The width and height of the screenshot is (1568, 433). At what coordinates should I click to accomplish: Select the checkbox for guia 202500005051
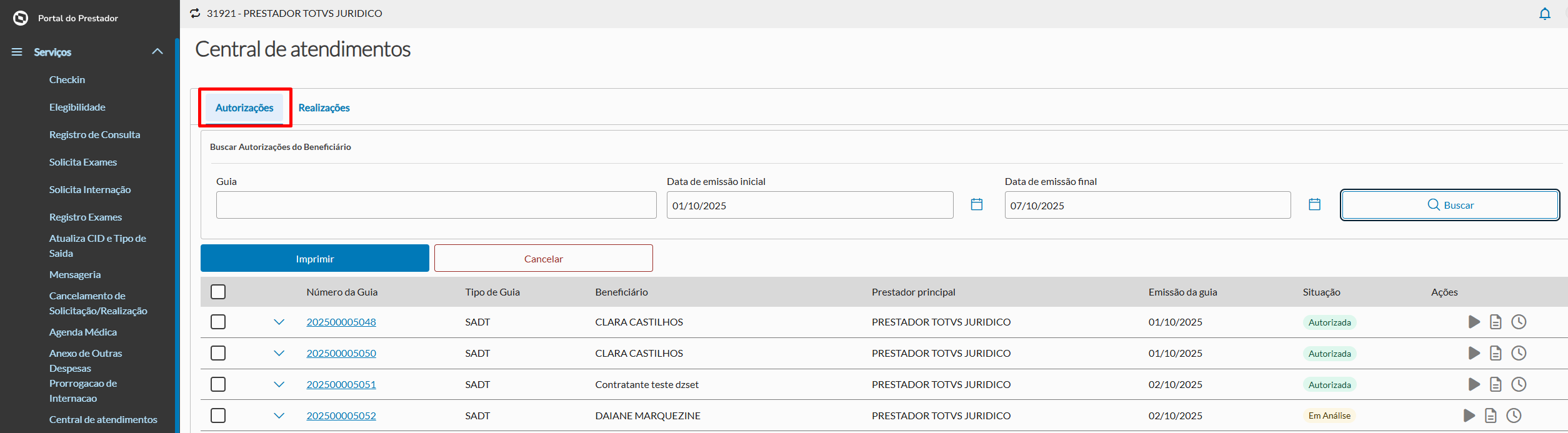218,384
